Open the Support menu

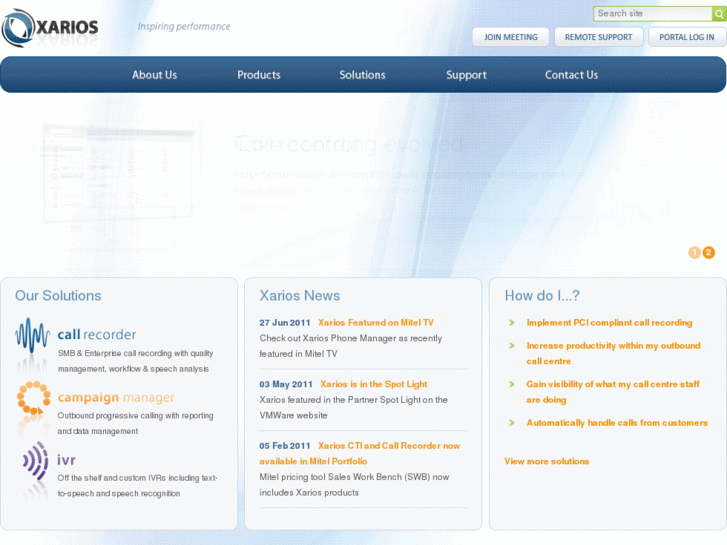pyautogui.click(x=466, y=75)
